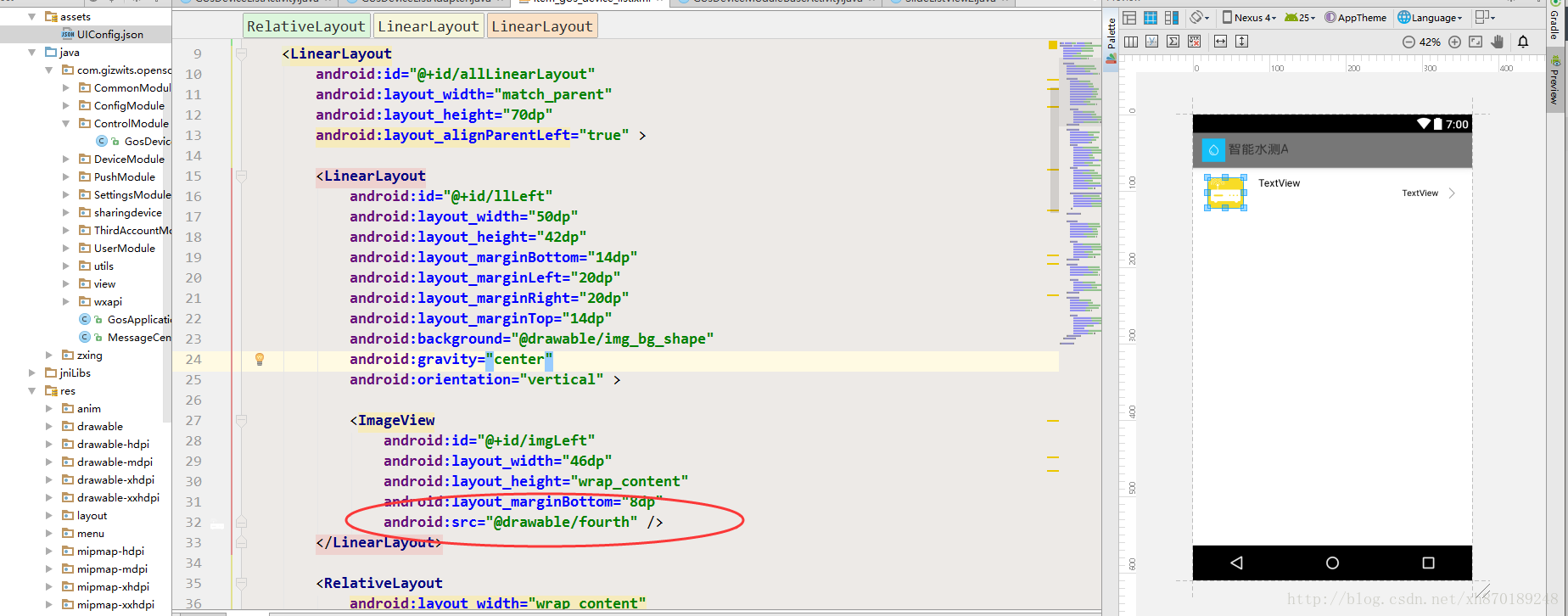Click the clear all weights icon
Viewport: 1568px width, 616px height.
[1195, 42]
